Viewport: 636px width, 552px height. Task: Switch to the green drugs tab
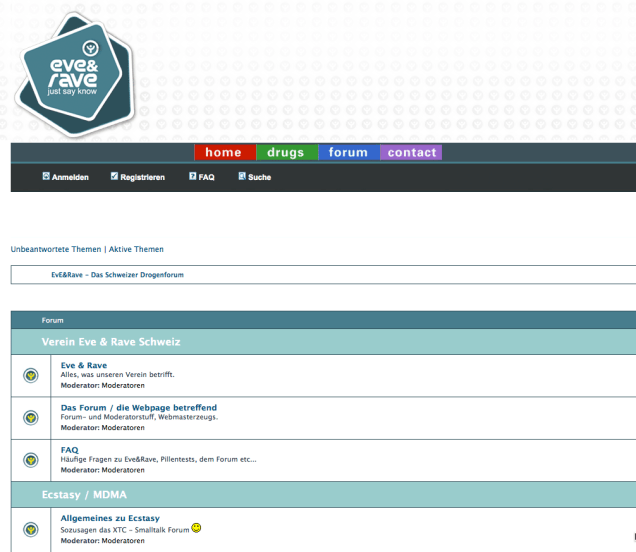(x=286, y=152)
